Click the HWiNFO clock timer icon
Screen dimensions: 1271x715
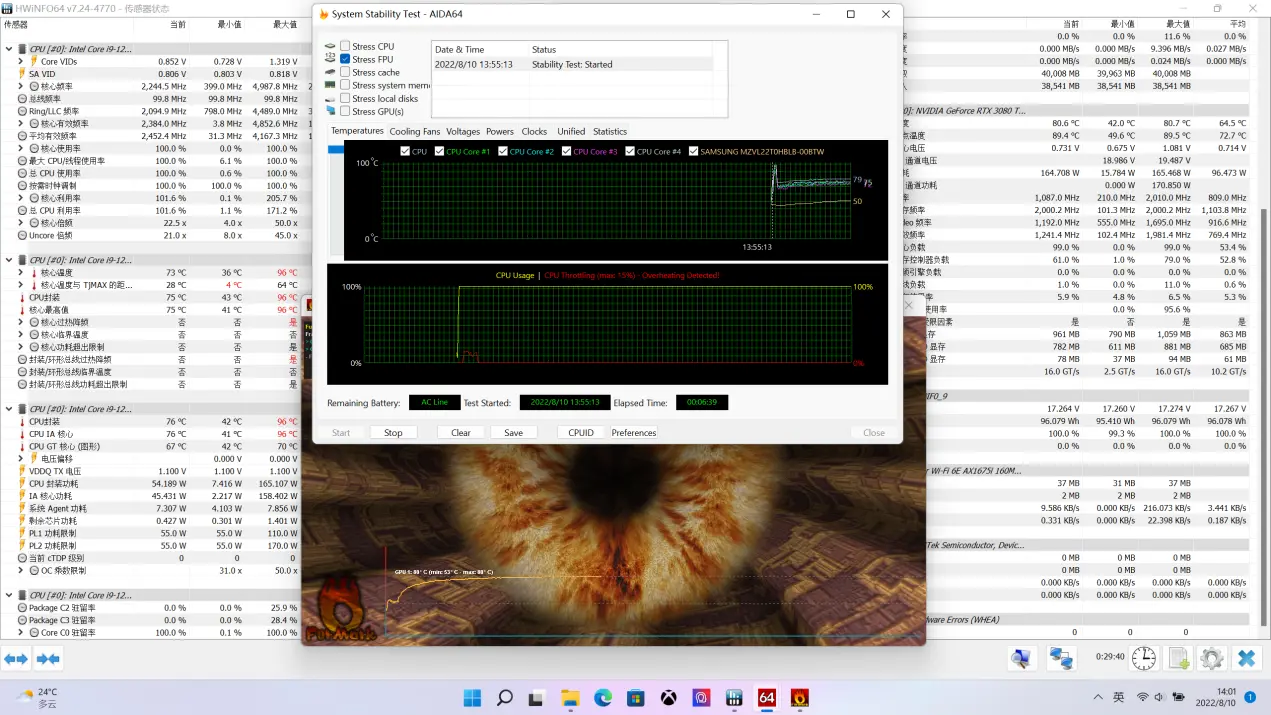point(1144,658)
